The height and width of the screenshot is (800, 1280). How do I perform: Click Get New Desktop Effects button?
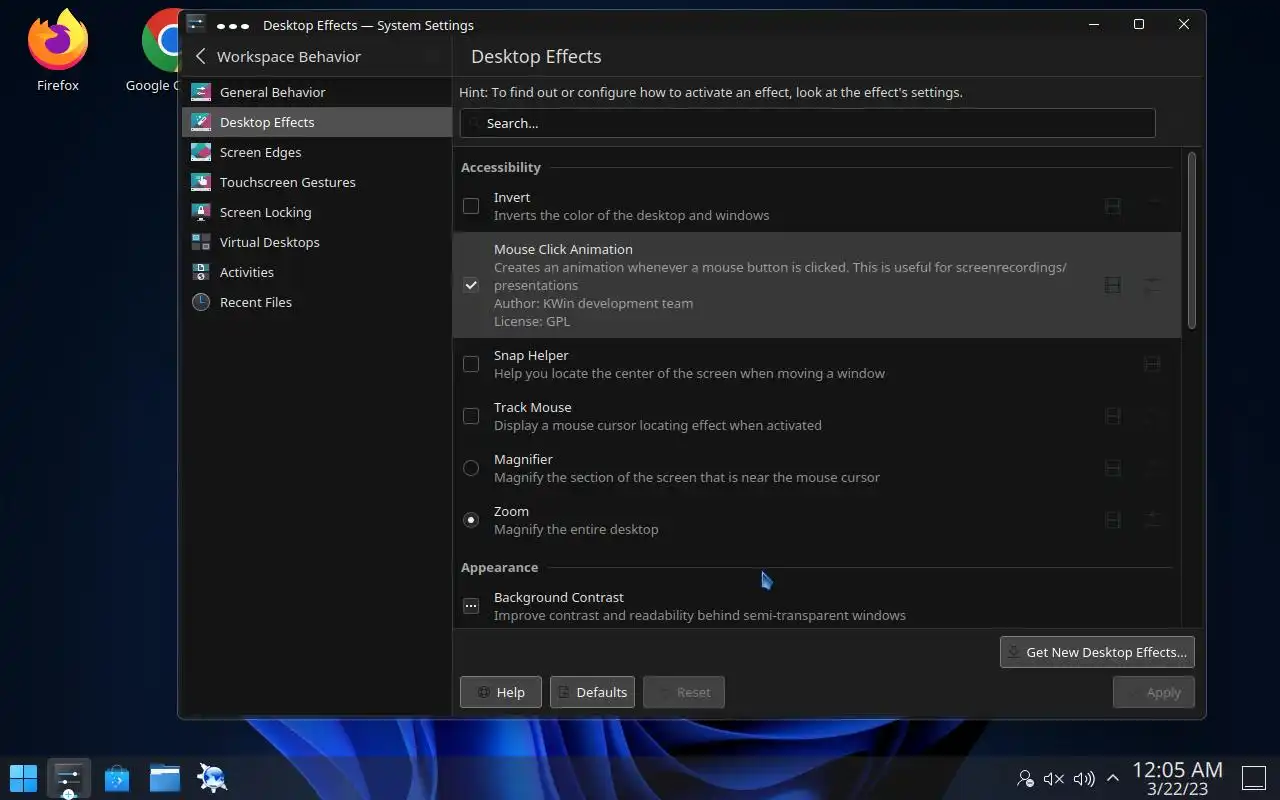point(1097,652)
